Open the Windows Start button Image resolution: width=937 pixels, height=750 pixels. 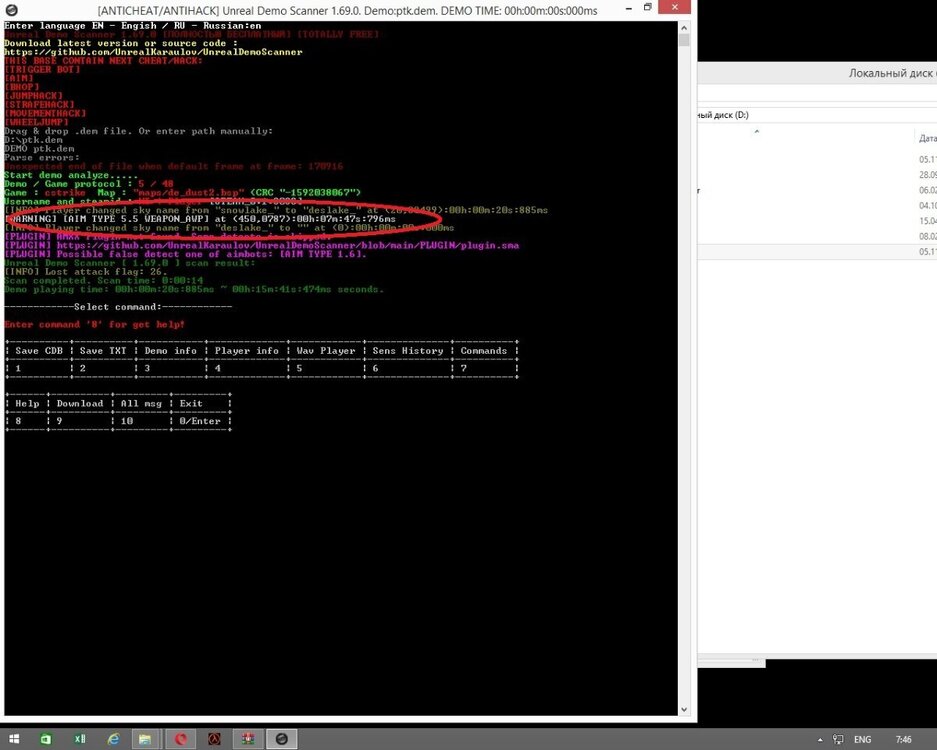click(x=13, y=739)
